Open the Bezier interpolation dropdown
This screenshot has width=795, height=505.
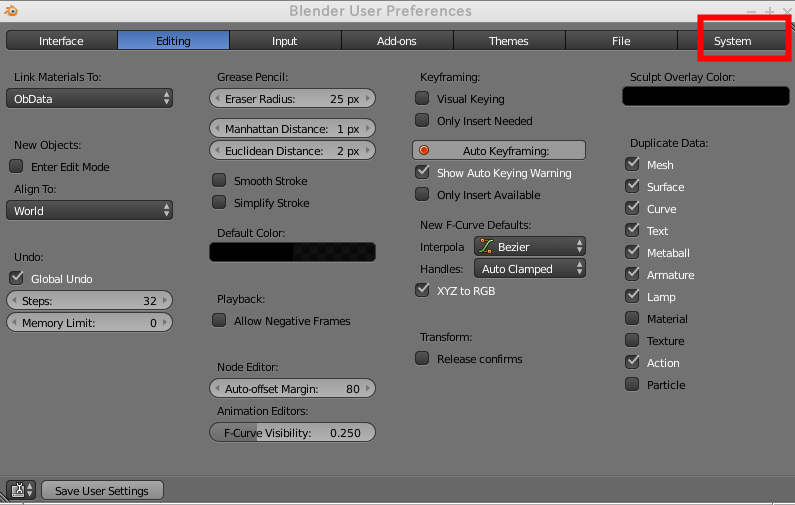[530, 246]
